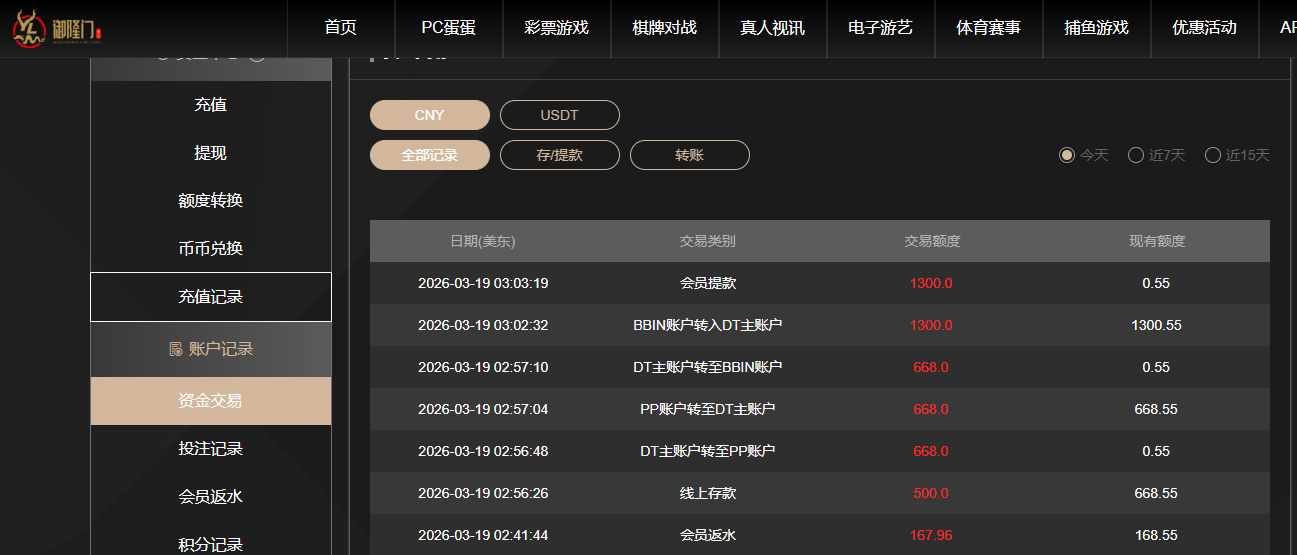This screenshot has width=1297, height=555.
Task: Click the date 2026-03-19 02:57:10
Action: (x=483, y=367)
